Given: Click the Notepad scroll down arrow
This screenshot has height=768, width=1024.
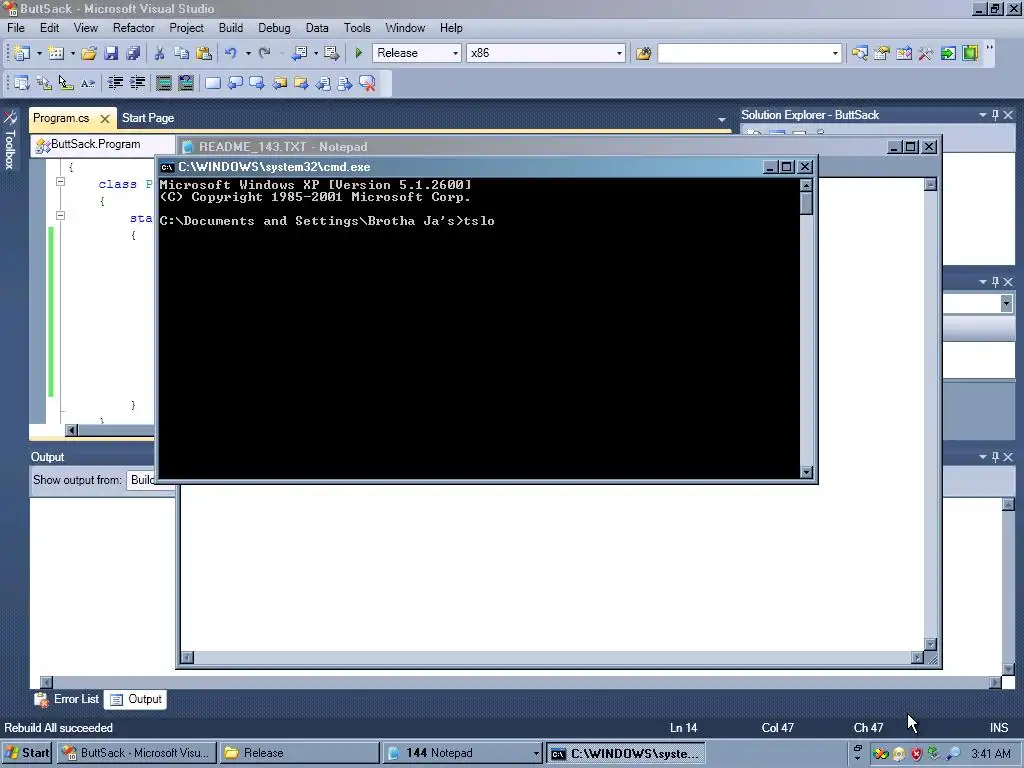Looking at the screenshot, I should [931, 644].
